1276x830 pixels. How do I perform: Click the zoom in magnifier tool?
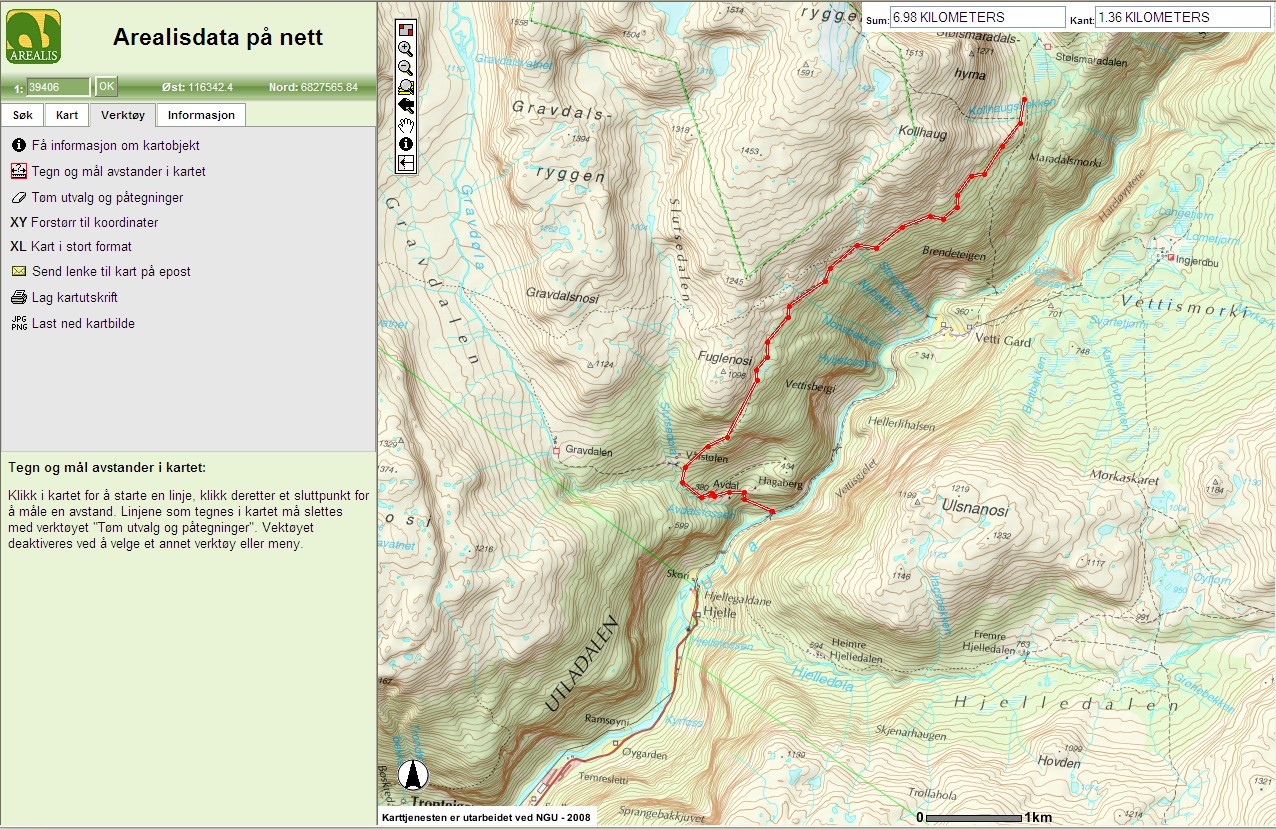pos(405,48)
